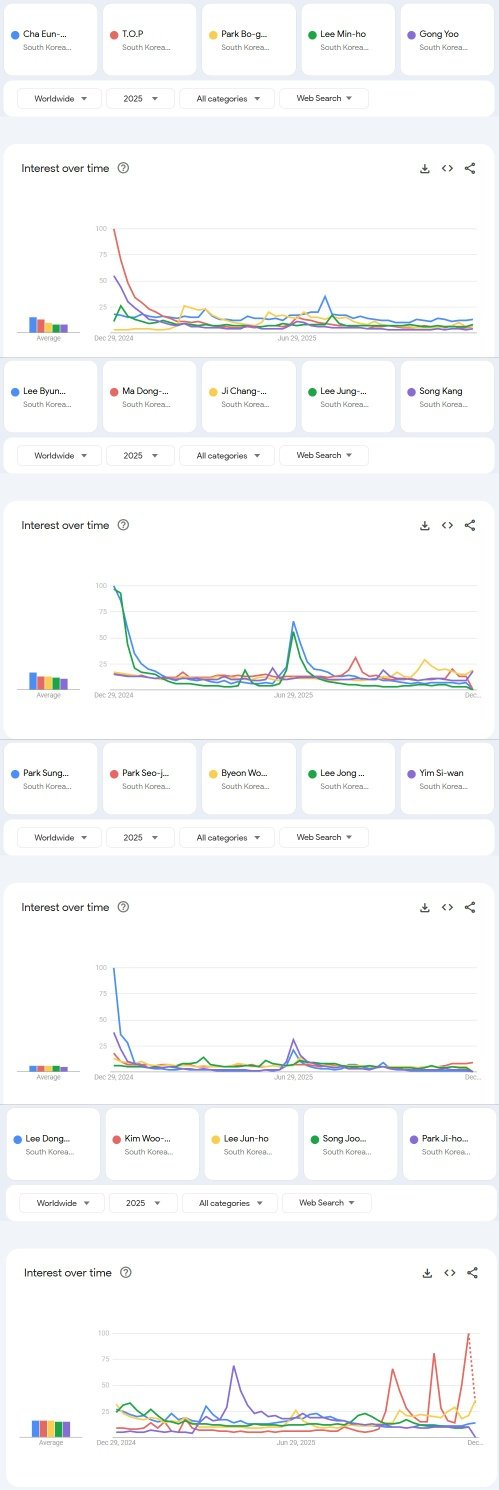Click help icon on Interest over time, Song Kang section
The image size is (499, 1490).
pos(123,525)
